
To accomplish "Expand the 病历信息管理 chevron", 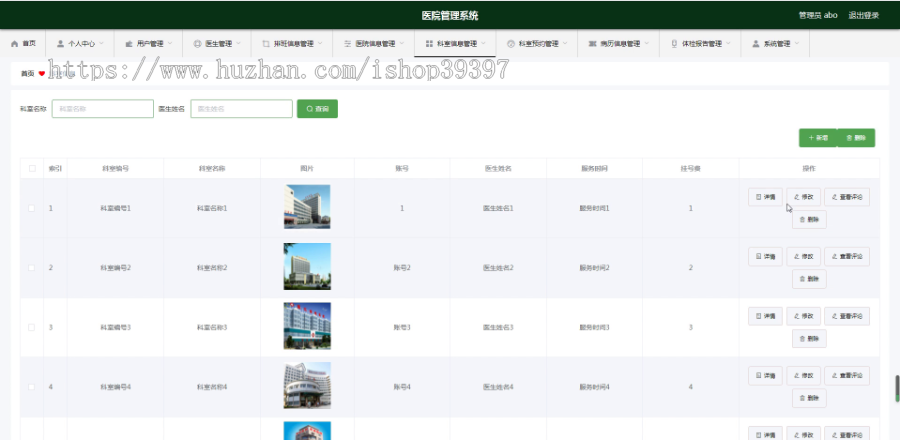I will click(x=646, y=44).
